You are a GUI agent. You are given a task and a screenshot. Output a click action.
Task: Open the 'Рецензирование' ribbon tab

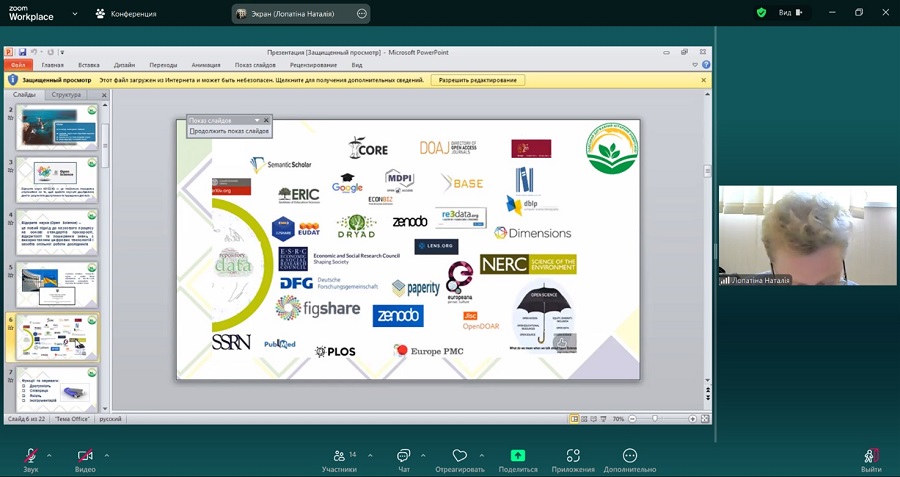(313, 65)
